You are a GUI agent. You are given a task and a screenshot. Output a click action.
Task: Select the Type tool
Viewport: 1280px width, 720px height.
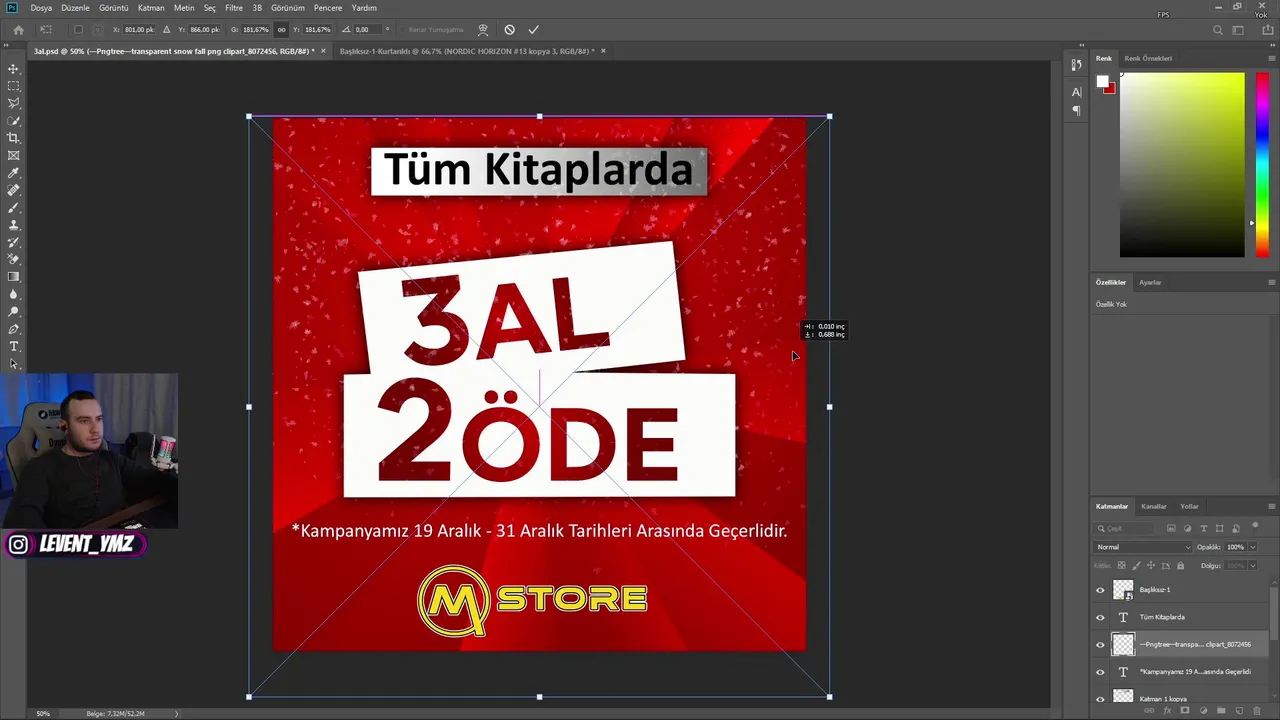pyautogui.click(x=14, y=346)
